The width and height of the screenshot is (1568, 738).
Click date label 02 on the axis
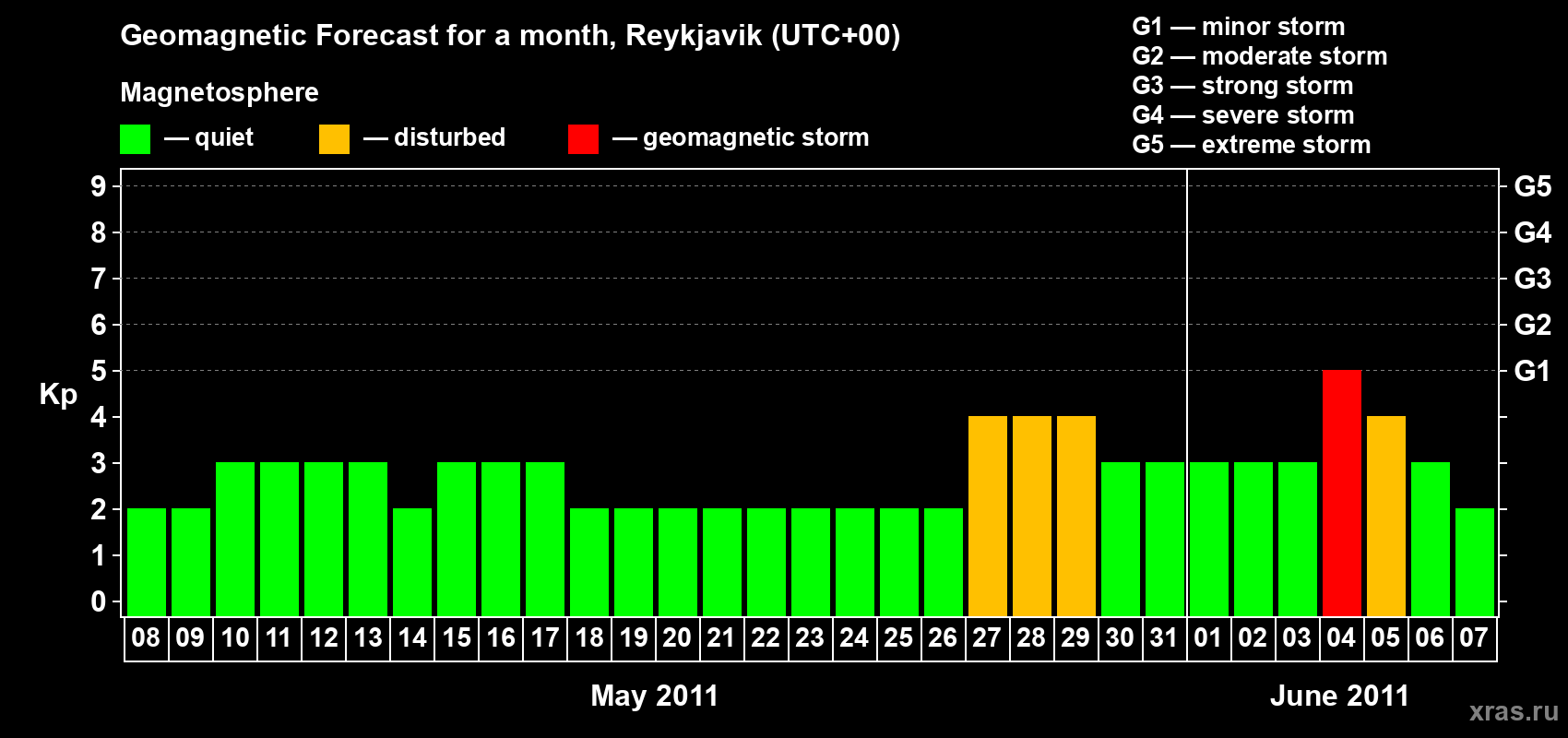coord(1253,637)
